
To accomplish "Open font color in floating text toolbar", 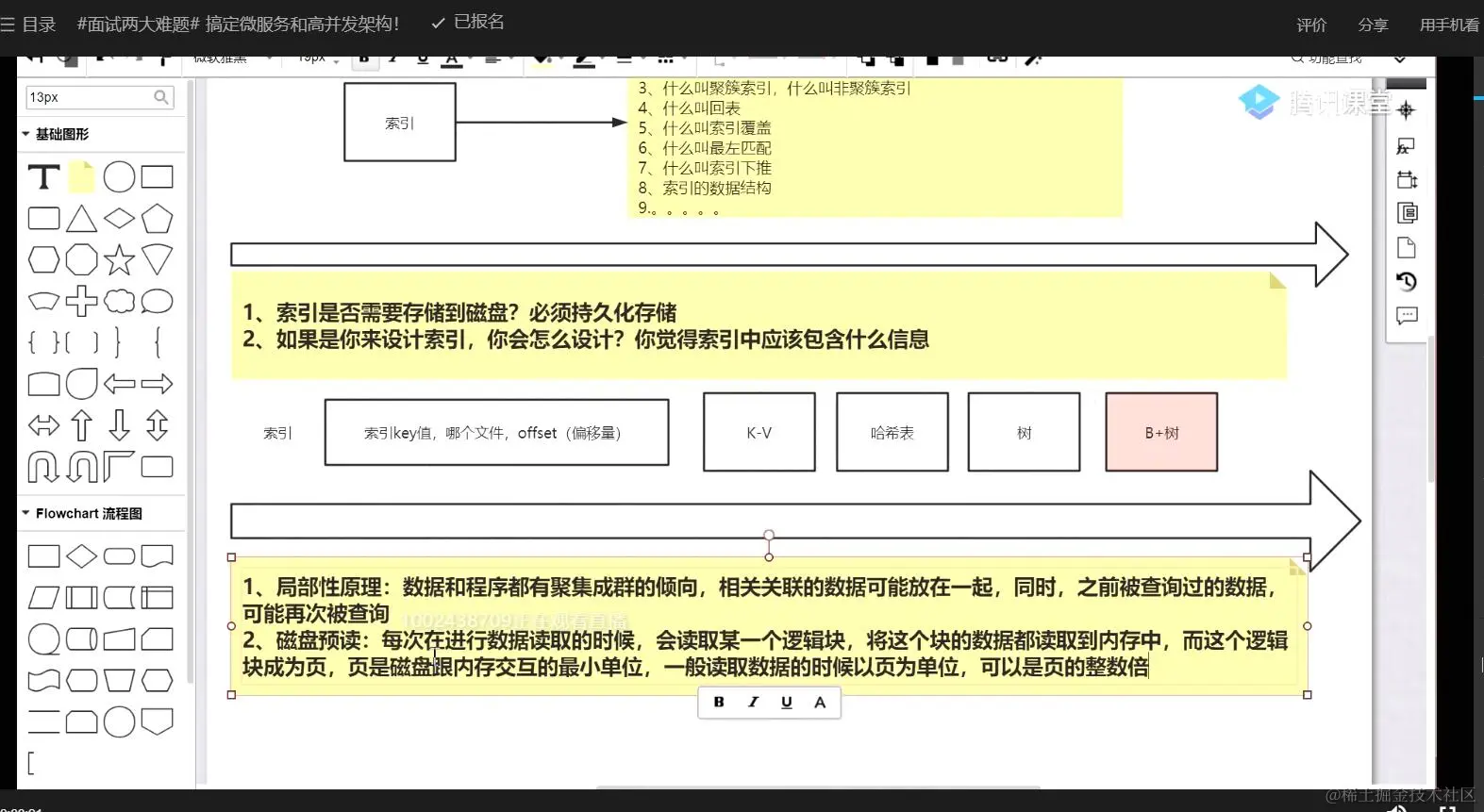I will pyautogui.click(x=820, y=702).
